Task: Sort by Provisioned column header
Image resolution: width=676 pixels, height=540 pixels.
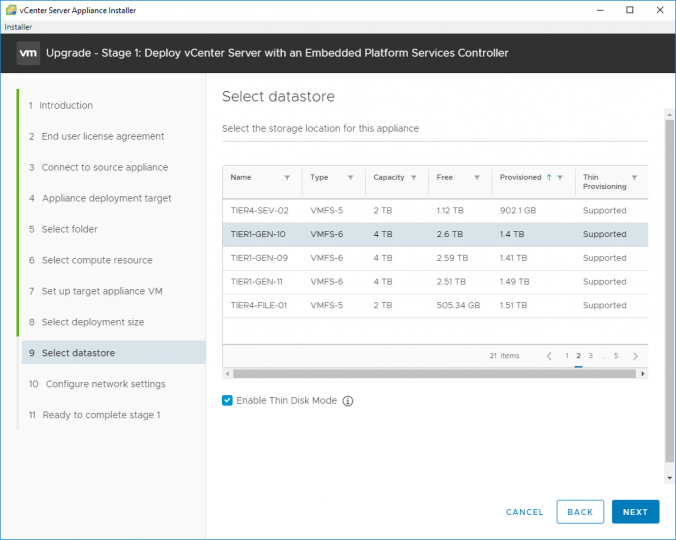Action: [520, 178]
